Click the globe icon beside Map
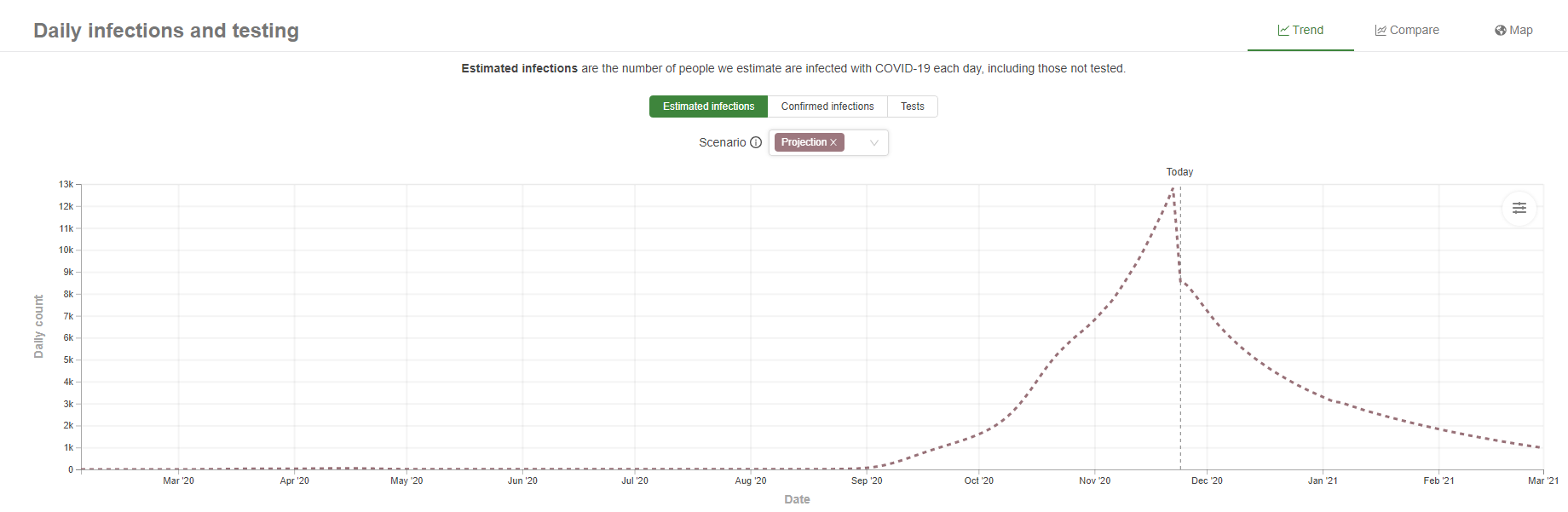 click(1501, 31)
